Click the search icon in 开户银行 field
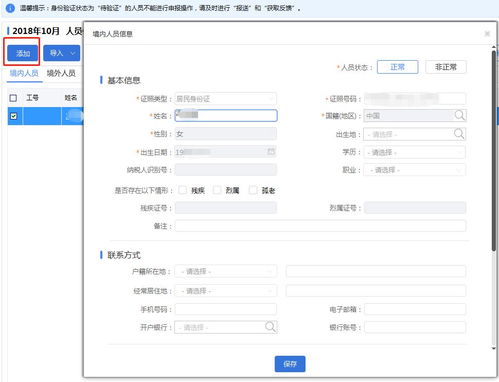Screen dimensions: 499x382 coord(270,327)
